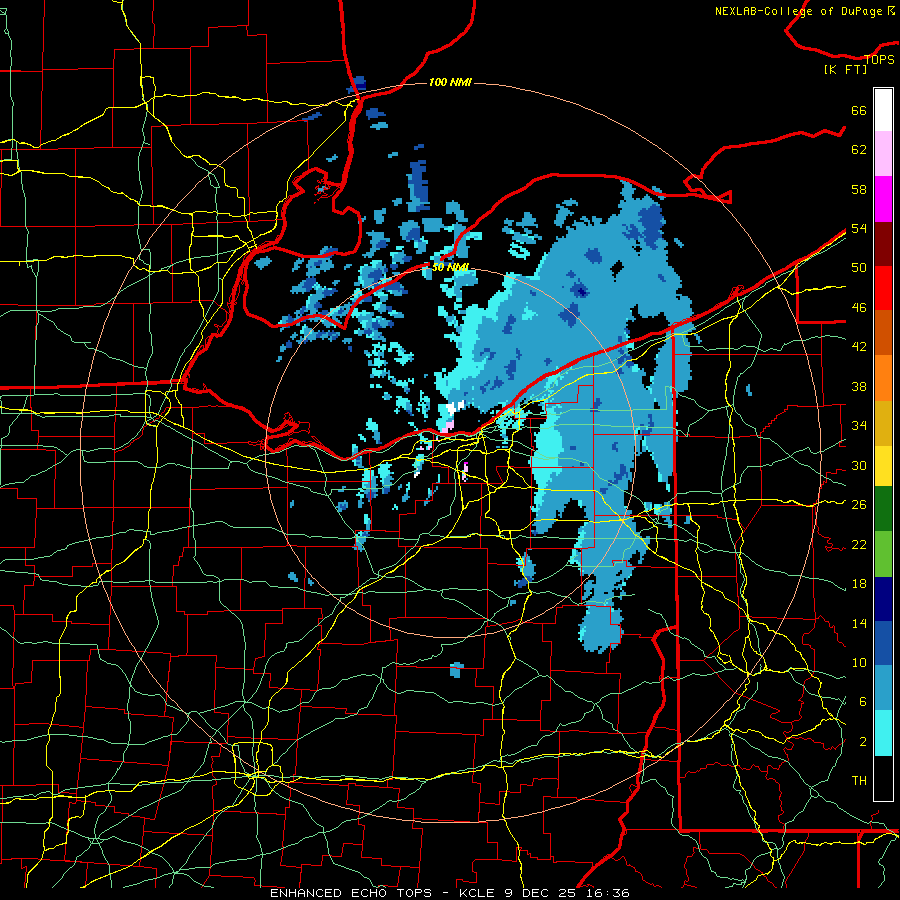
Task: Click the legend value 54
Action: coord(859,228)
